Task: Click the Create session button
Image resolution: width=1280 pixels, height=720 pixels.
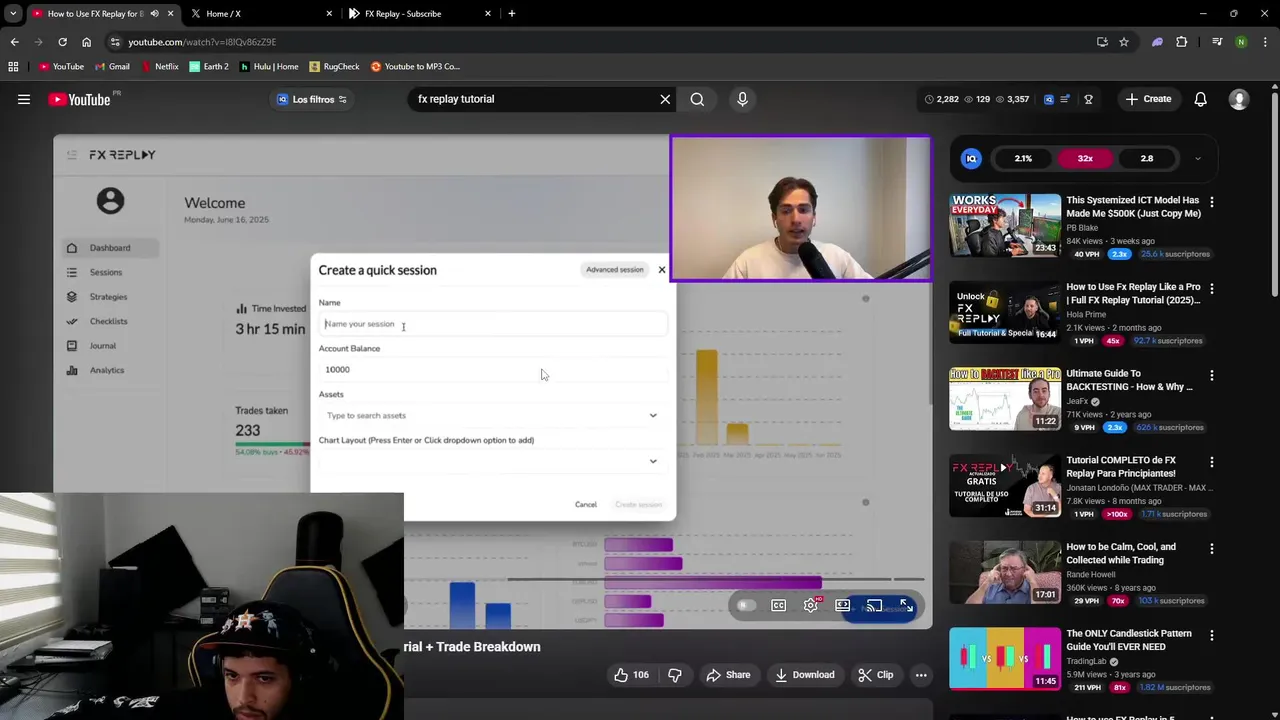Action: point(638,504)
